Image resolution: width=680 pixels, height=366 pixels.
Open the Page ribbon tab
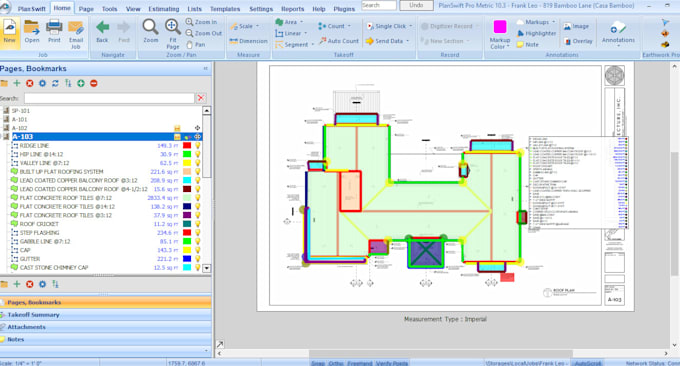coord(86,9)
